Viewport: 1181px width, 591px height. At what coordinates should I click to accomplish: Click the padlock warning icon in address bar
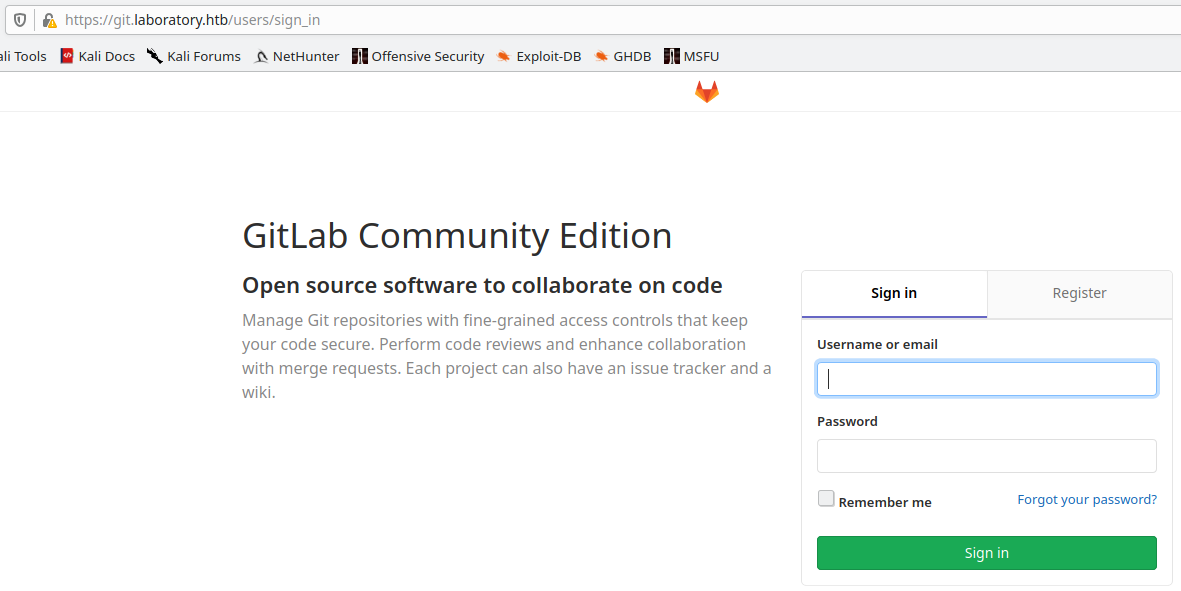(48, 19)
